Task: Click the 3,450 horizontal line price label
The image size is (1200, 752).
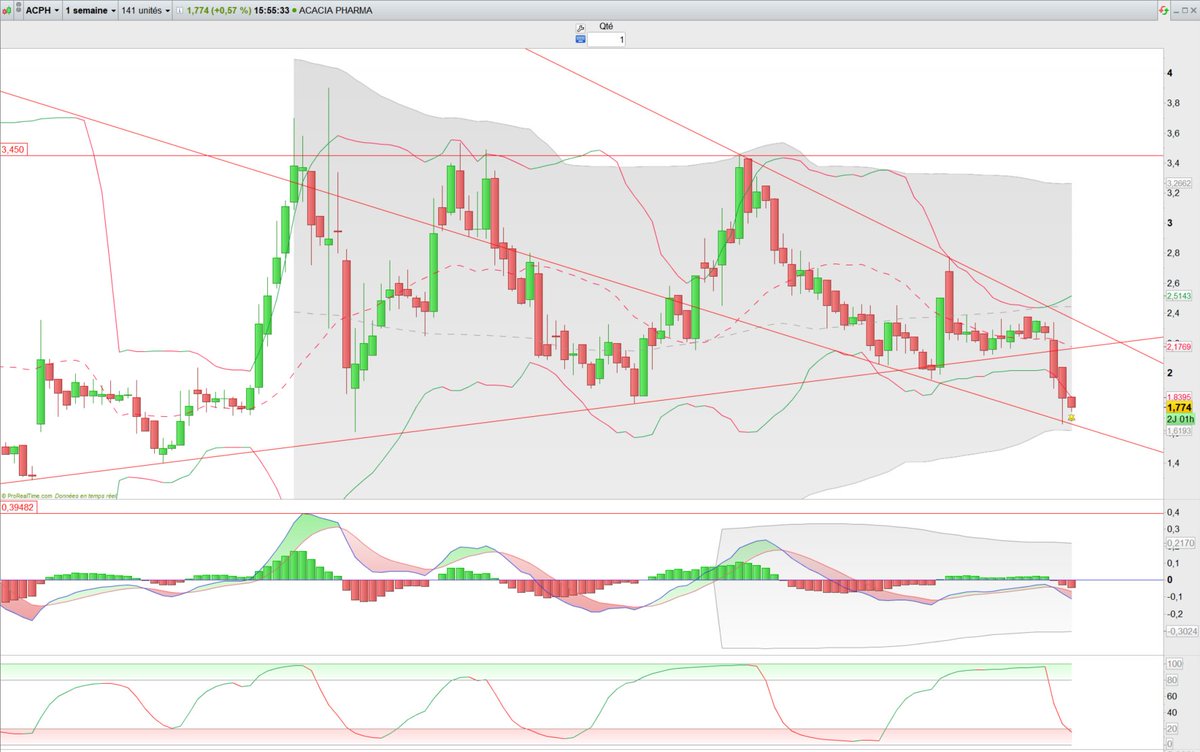Action: (x=13, y=149)
